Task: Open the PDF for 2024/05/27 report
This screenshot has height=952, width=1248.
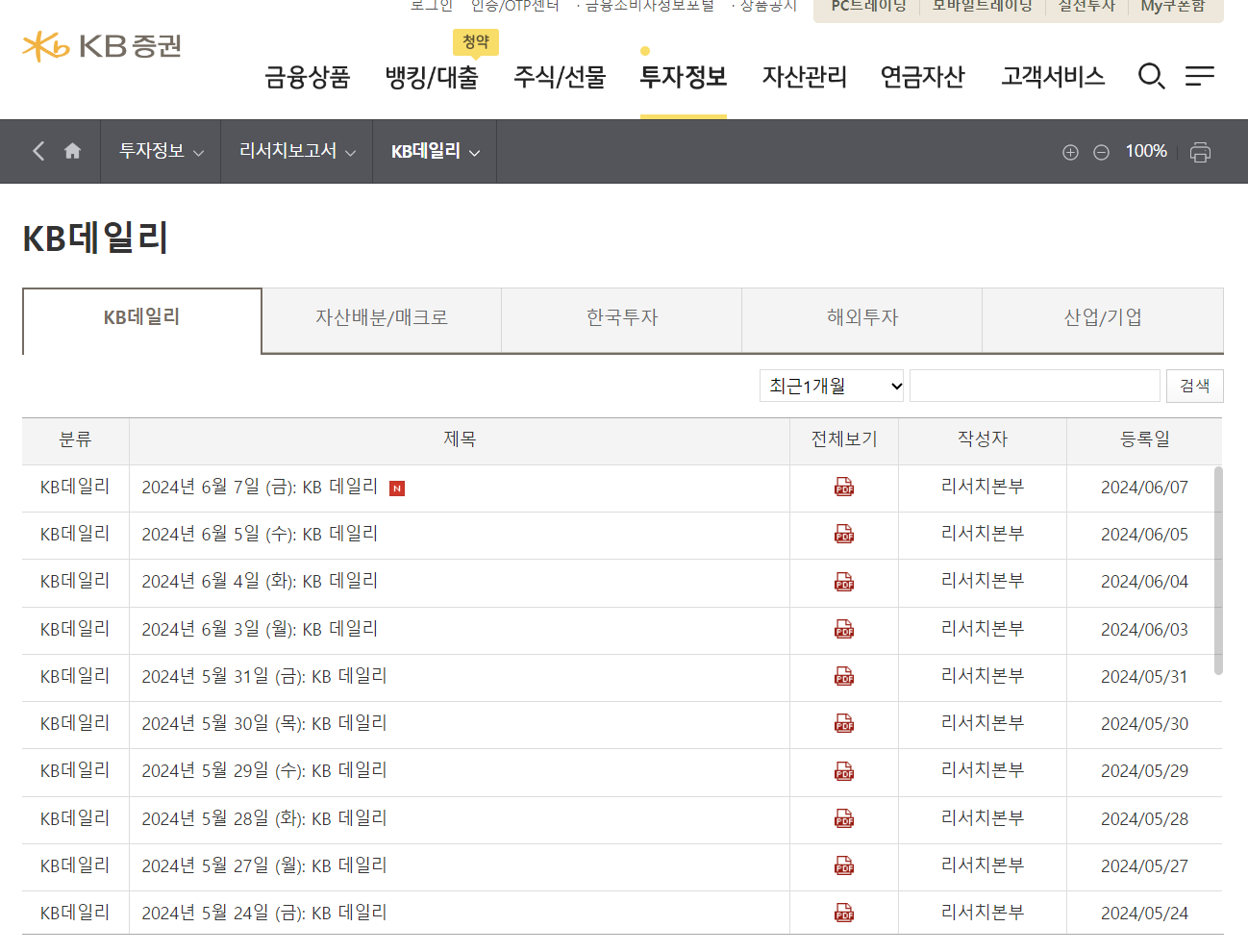Action: 844,865
